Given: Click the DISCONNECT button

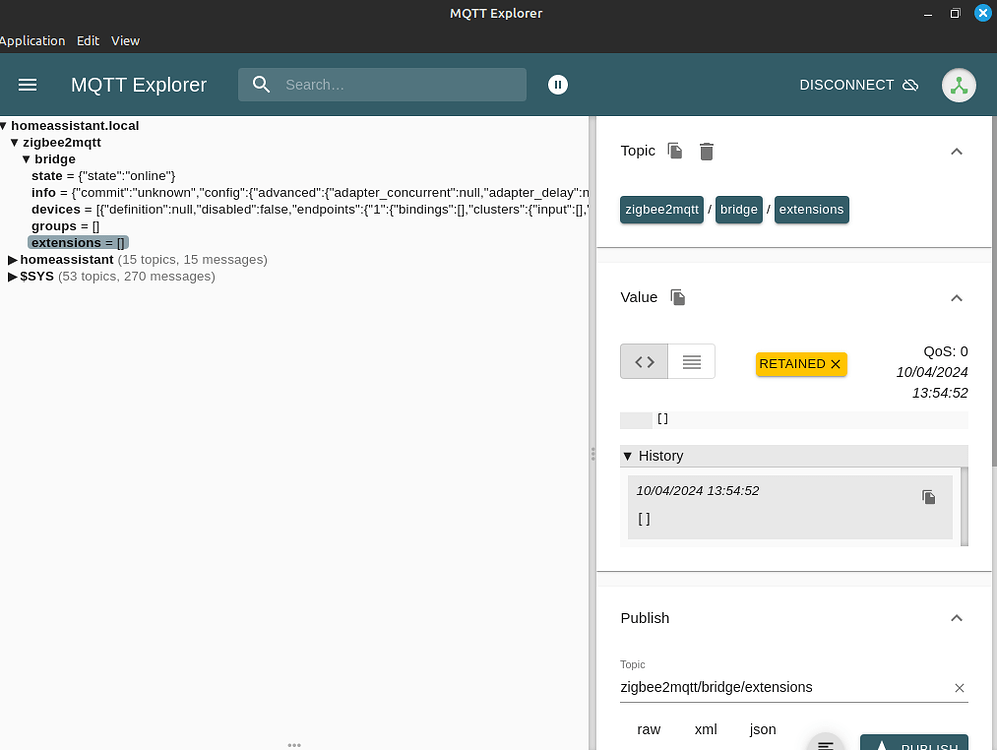Looking at the screenshot, I should 858,85.
